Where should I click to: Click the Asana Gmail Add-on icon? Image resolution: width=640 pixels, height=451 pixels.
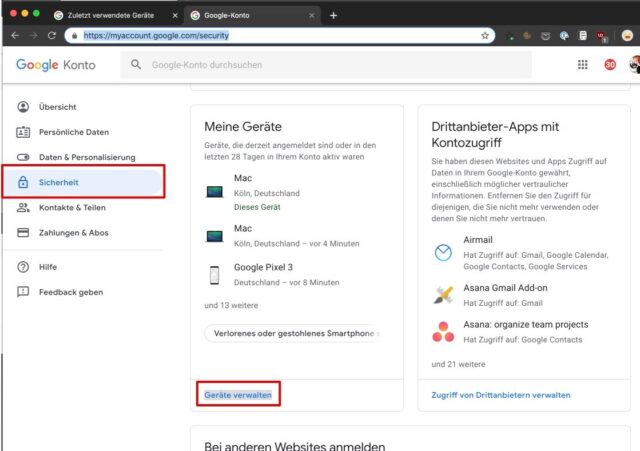coord(443,294)
